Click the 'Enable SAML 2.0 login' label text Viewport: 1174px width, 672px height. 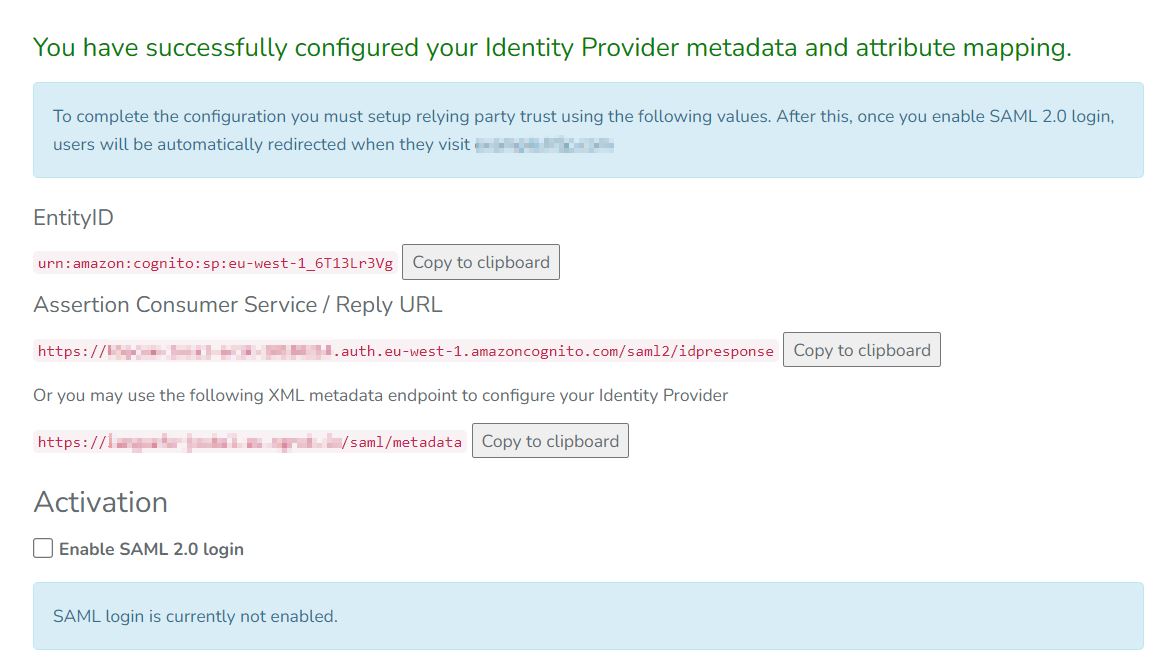pos(151,549)
